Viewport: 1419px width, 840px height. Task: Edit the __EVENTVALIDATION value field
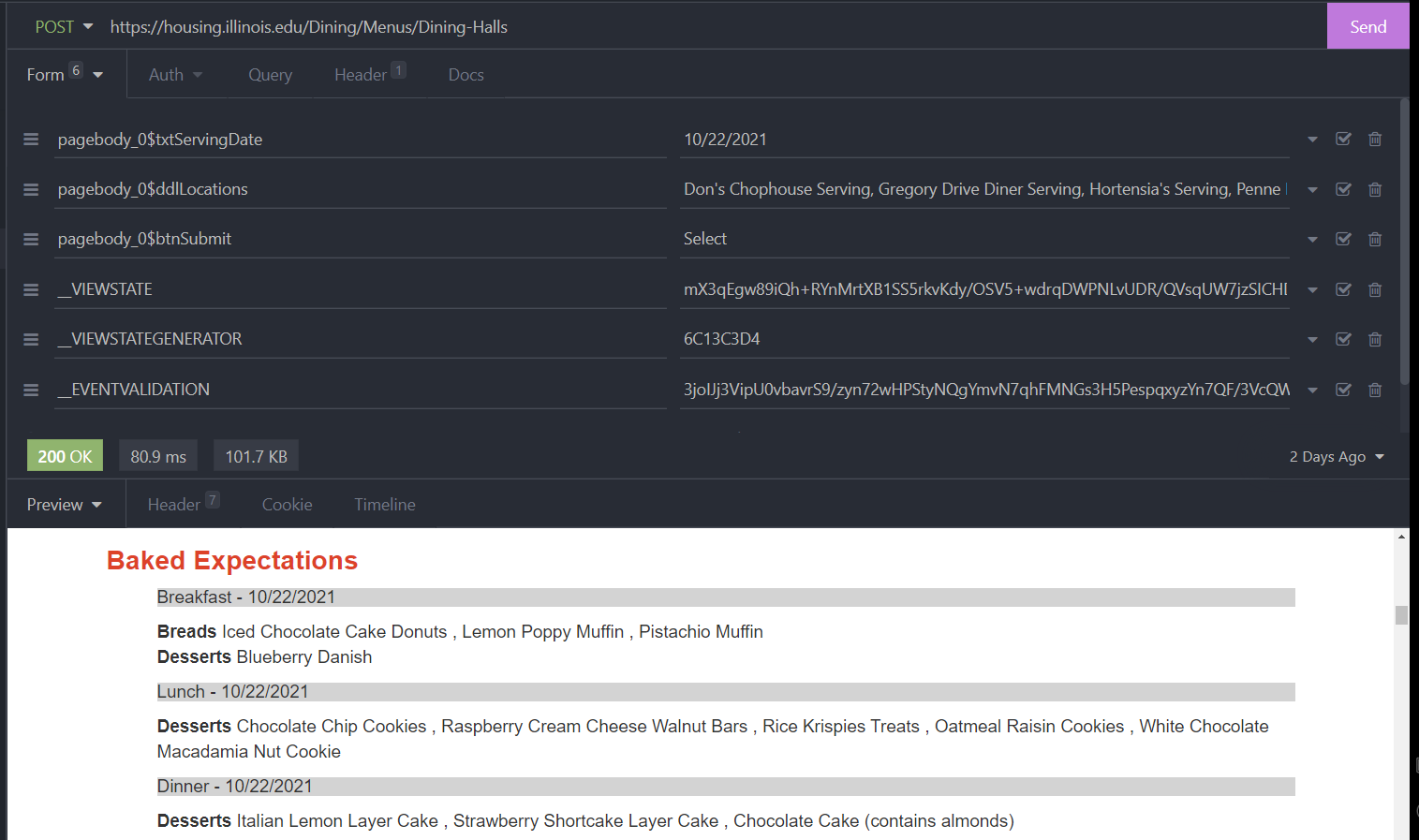click(x=984, y=390)
